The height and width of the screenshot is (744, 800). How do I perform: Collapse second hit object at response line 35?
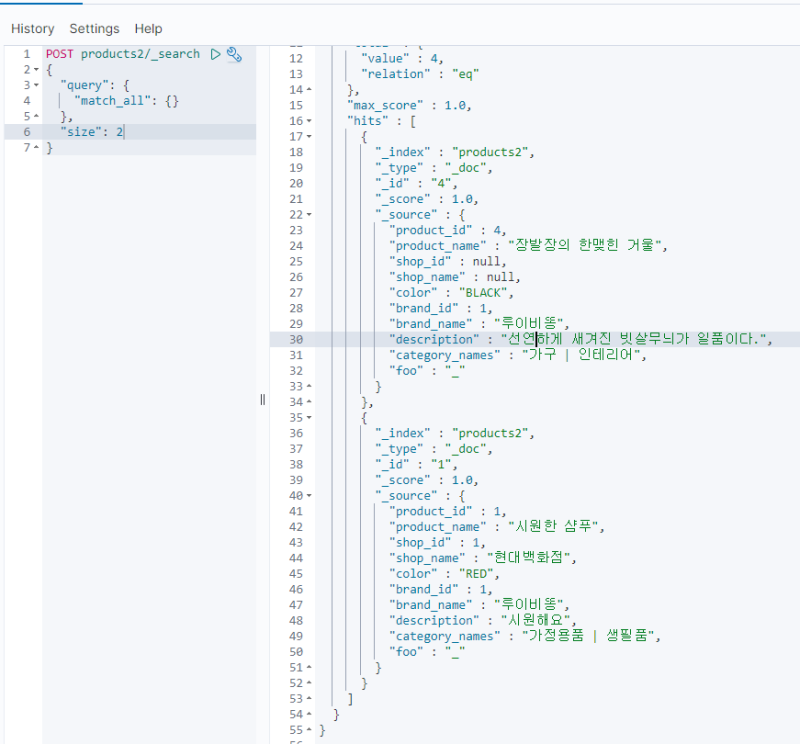click(308, 418)
